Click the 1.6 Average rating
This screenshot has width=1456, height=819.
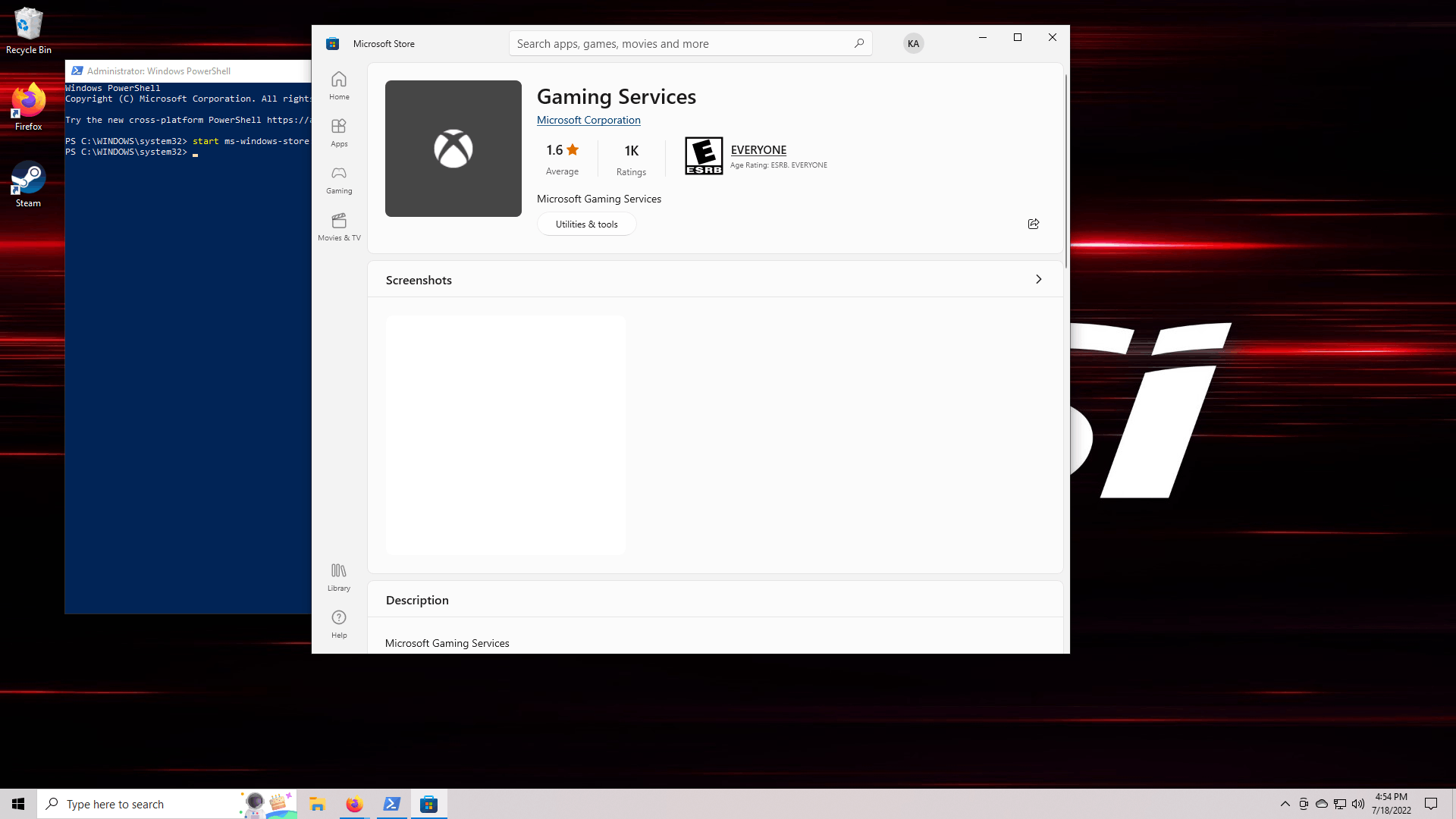(562, 159)
